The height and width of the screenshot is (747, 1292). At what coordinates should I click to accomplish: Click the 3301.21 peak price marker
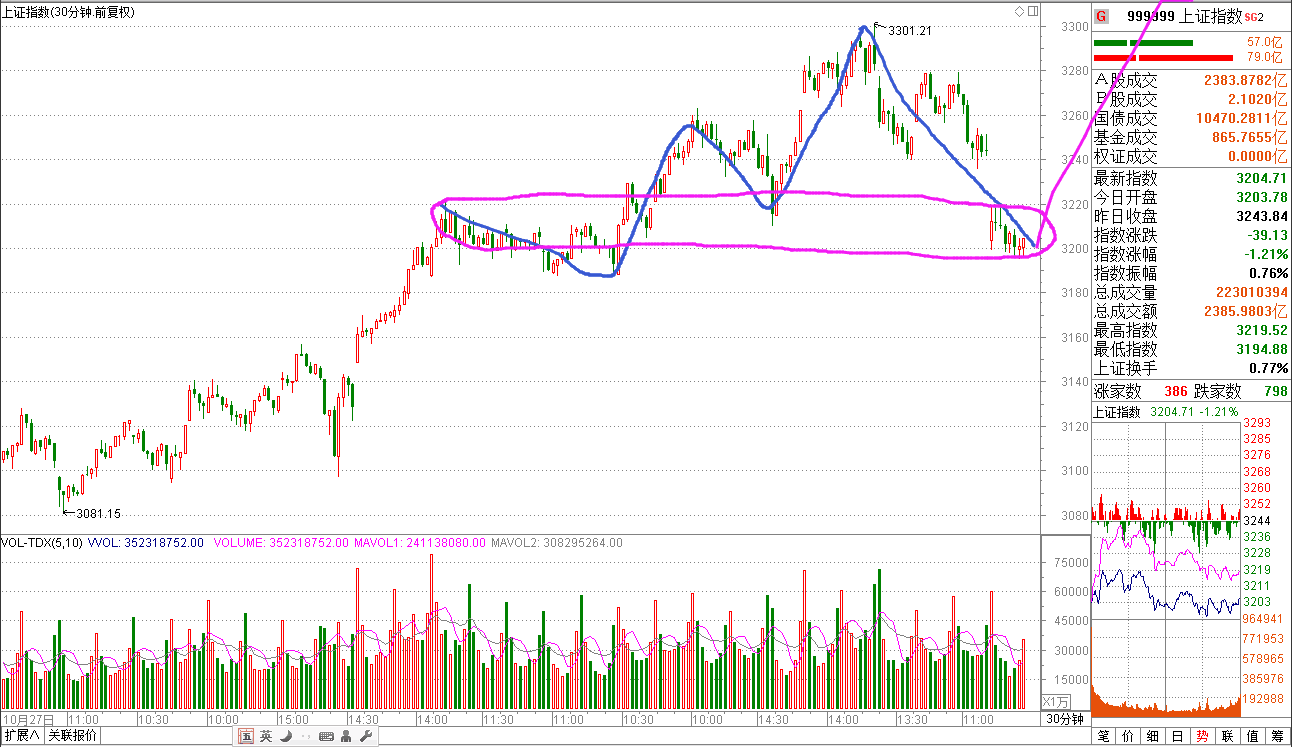click(x=908, y=30)
